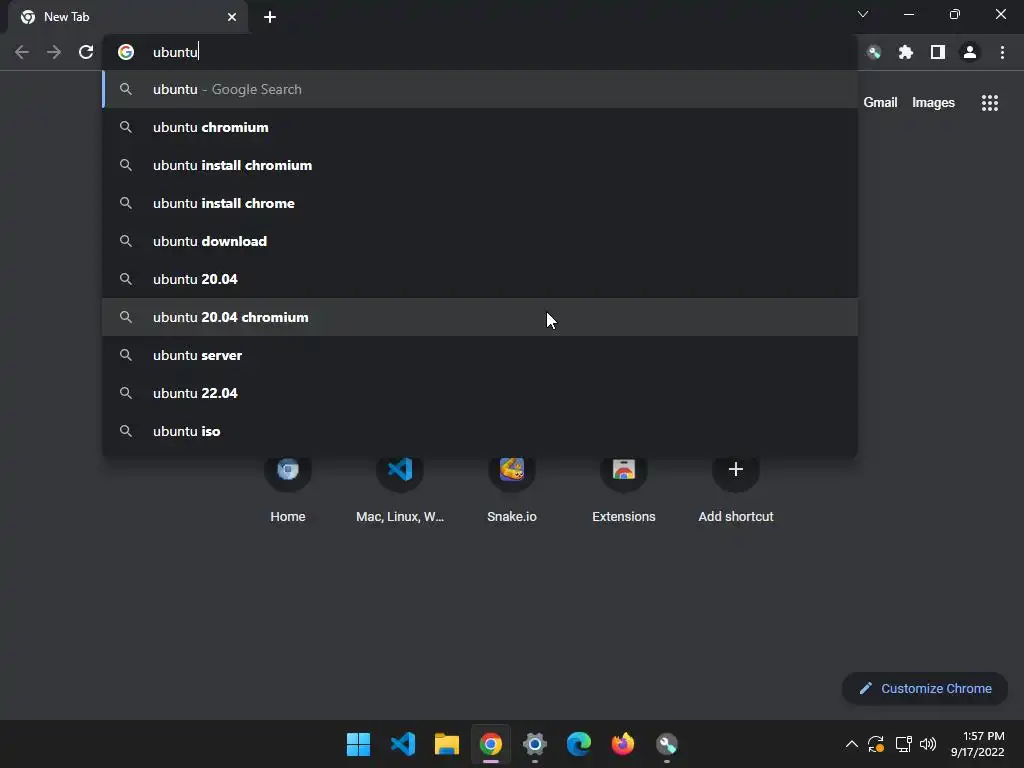Open File Explorer from taskbar
This screenshot has width=1024, height=768.
click(447, 744)
